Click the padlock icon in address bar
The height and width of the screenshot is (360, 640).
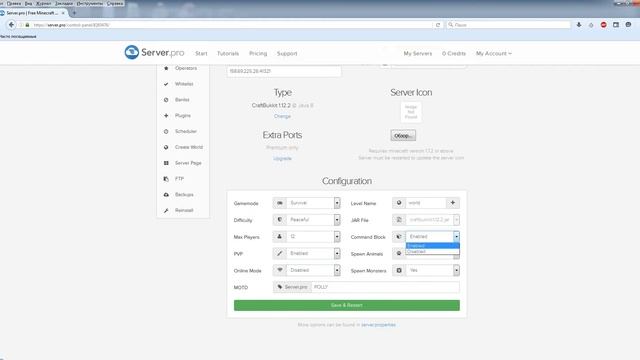[27, 25]
